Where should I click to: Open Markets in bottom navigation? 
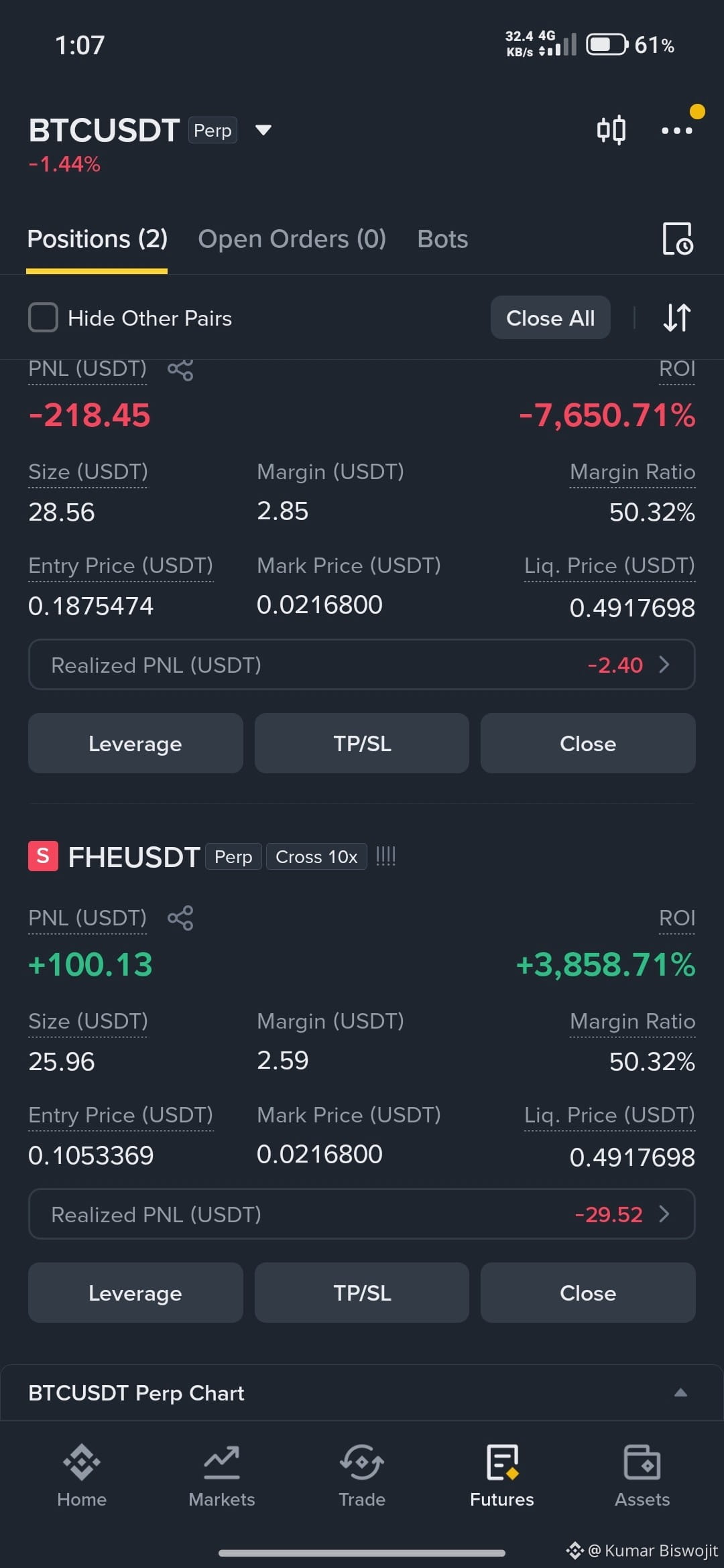(222, 1476)
